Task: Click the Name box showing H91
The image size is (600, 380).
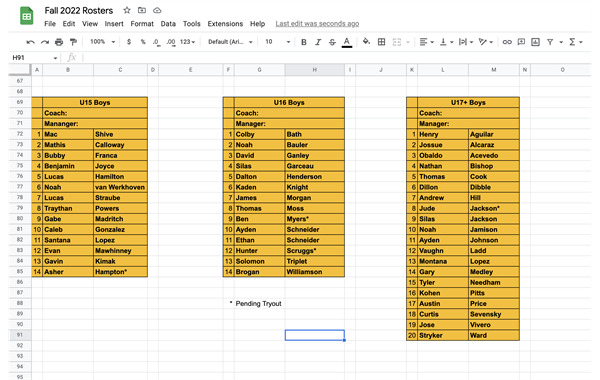Action: point(34,58)
